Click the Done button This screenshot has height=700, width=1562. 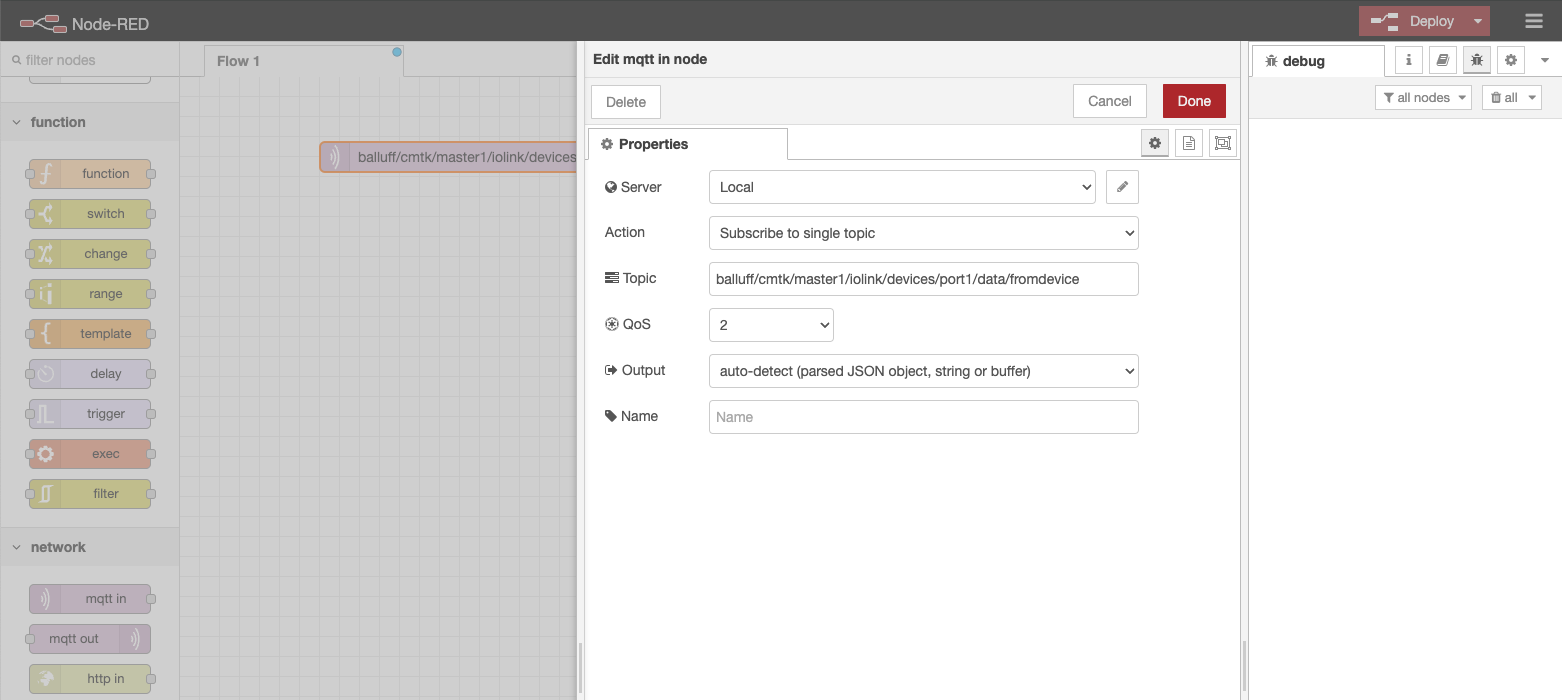(x=1194, y=101)
